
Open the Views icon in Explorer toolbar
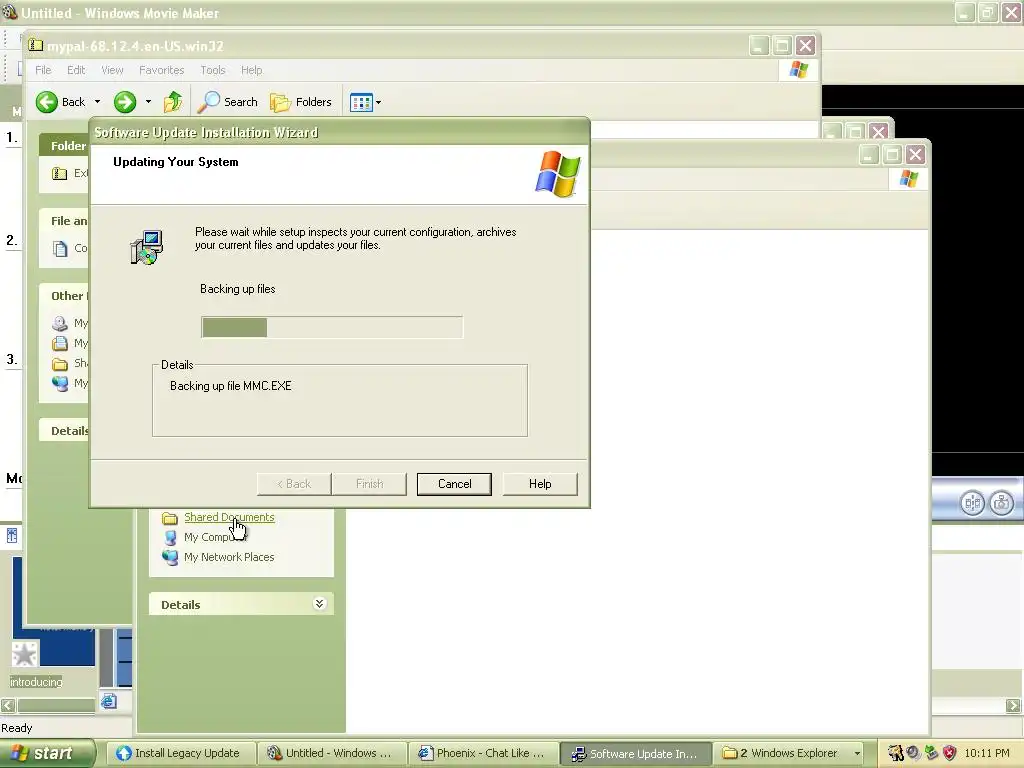point(361,102)
